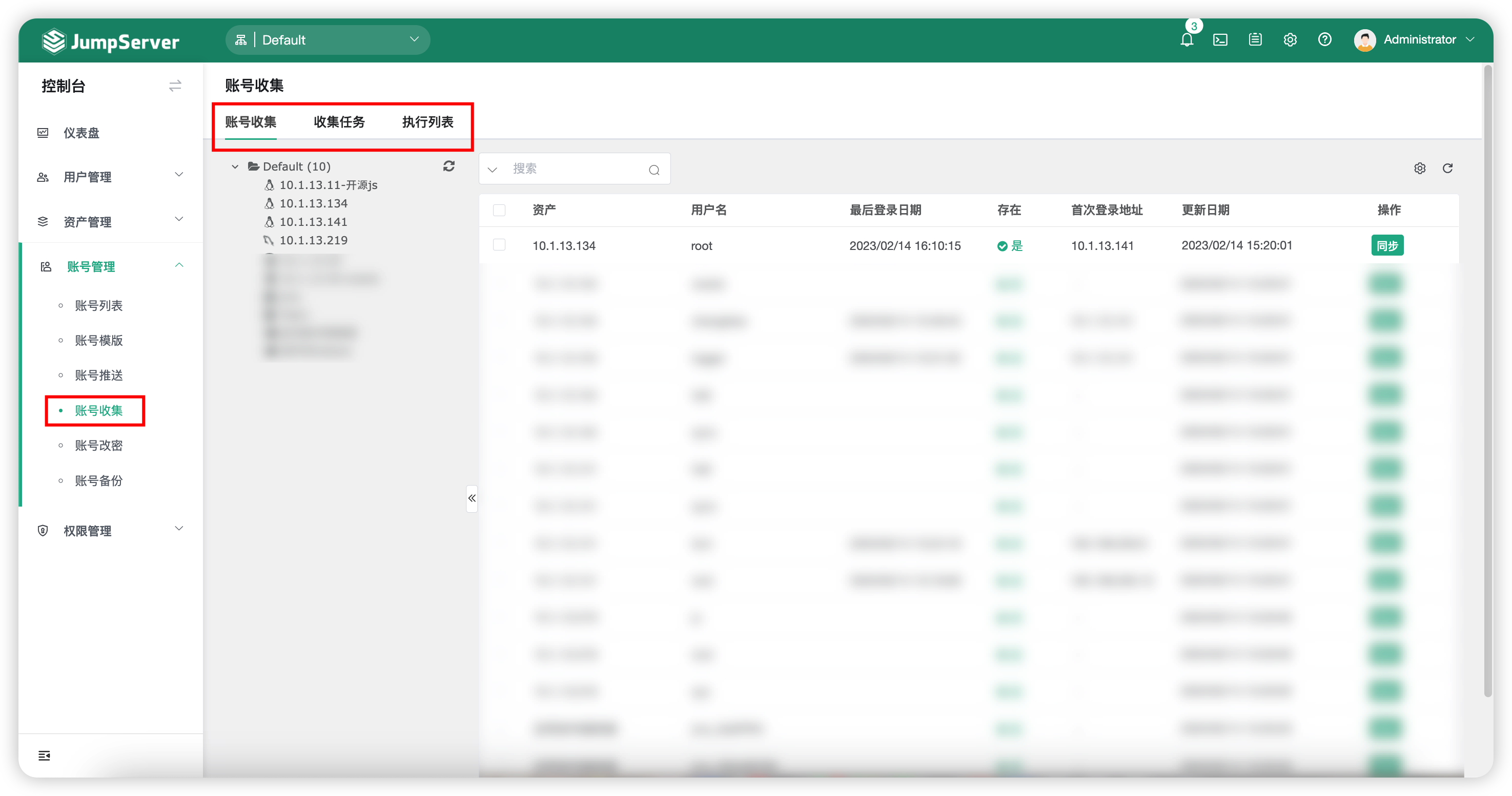Switch to the 执行列表 tab
This screenshot has height=796, width=1512.
[x=427, y=122]
